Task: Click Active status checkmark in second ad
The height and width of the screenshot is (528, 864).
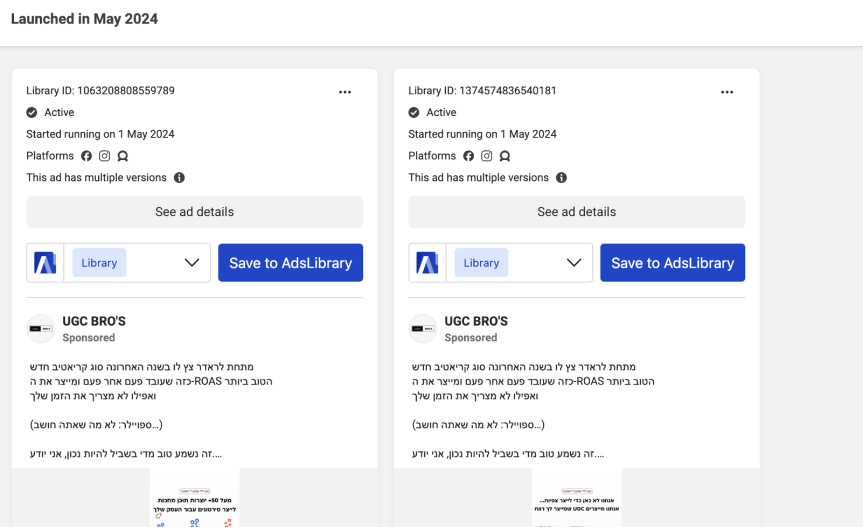Action: [x=414, y=113]
